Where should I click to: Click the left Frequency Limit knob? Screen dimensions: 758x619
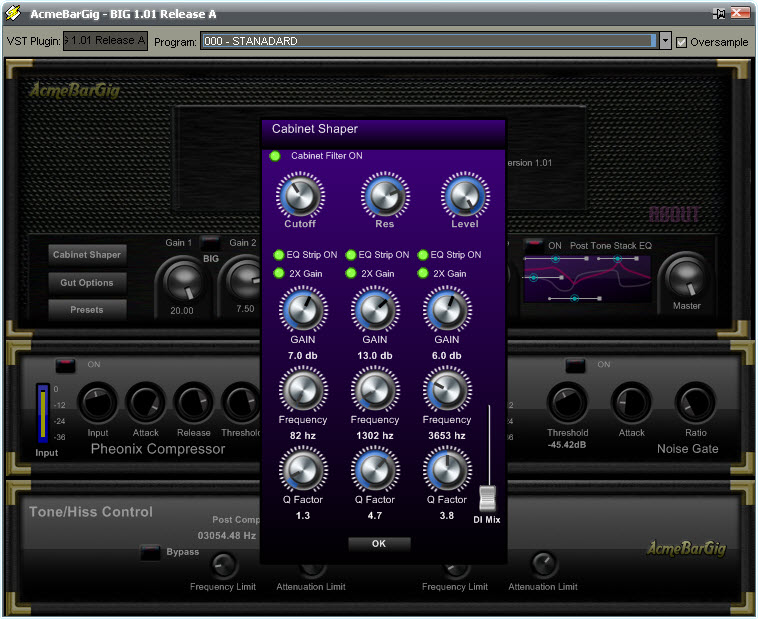pos(223,565)
